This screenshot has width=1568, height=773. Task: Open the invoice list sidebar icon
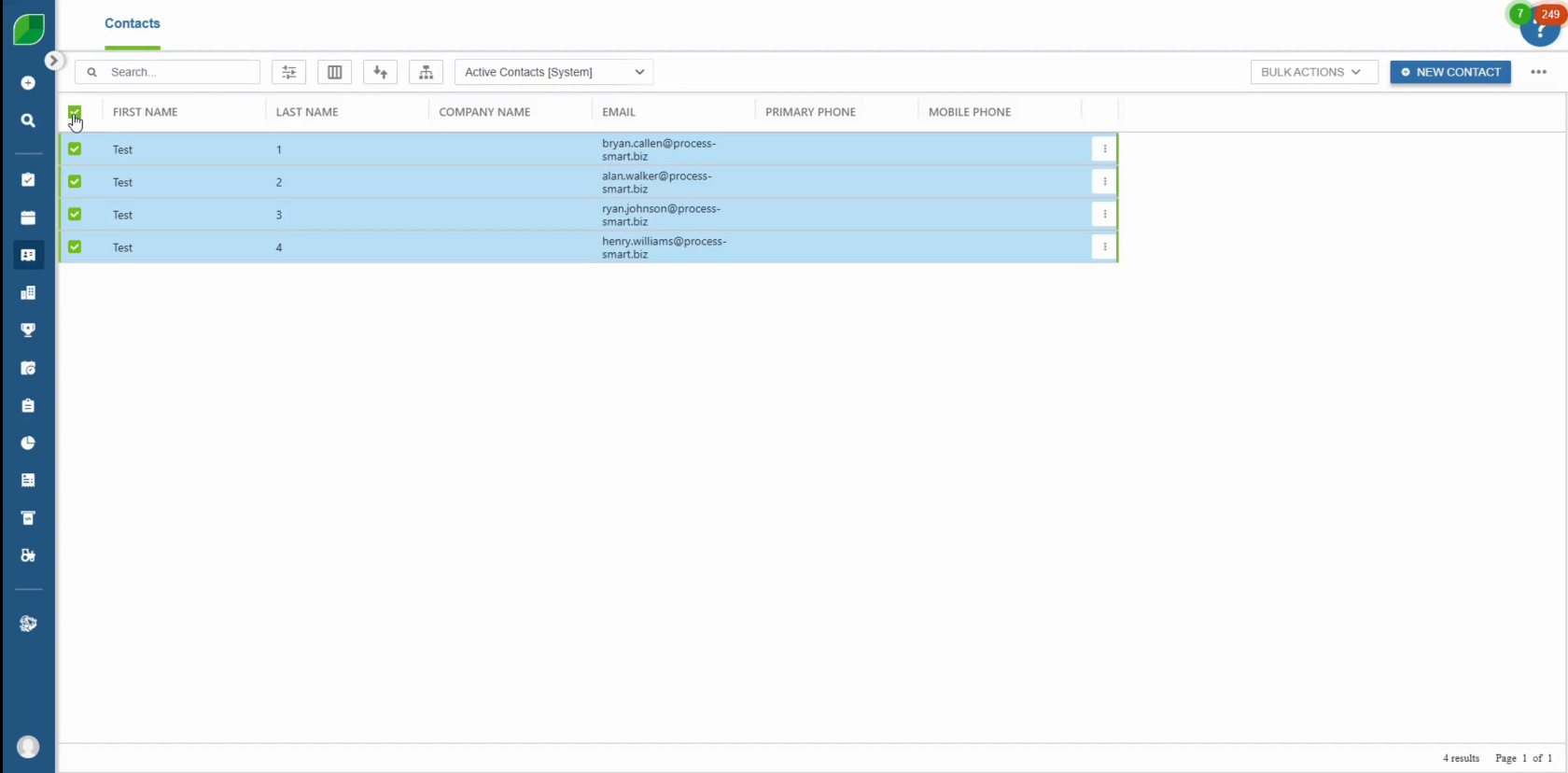(28, 480)
